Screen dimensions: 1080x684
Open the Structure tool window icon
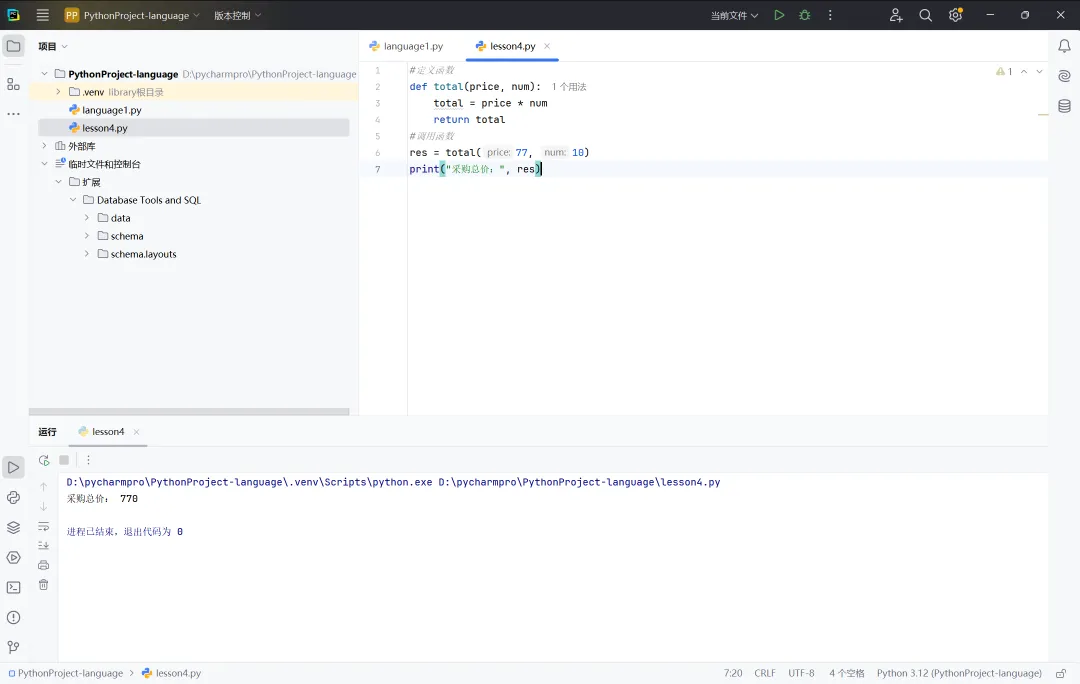pos(14,84)
